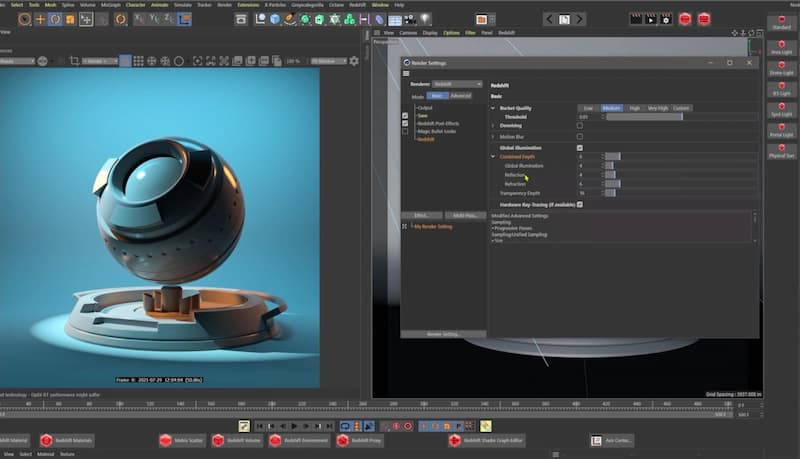Click the Matrix Scatter shelf icon
Screen dimensions: 800x459
coord(166,440)
